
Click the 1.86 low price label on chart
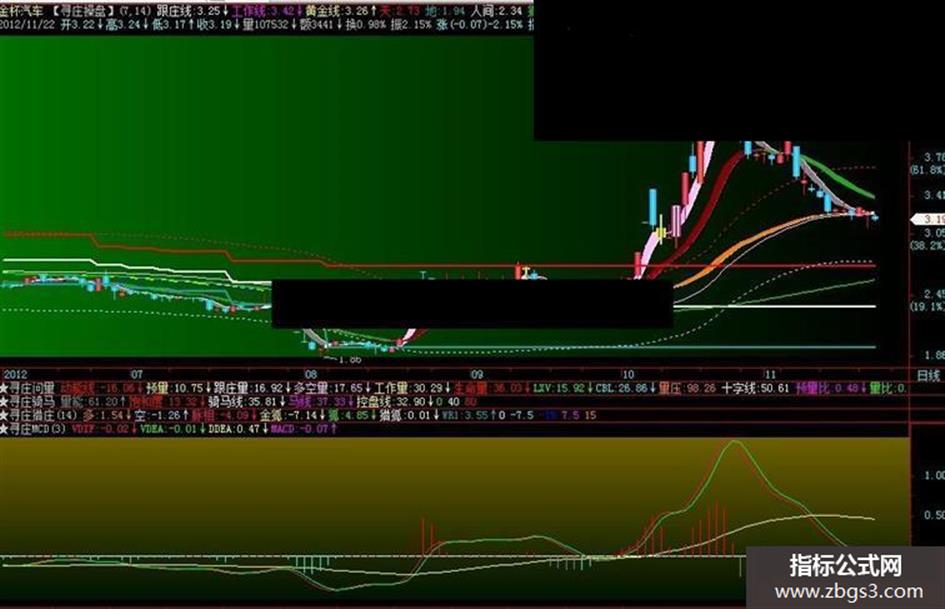(x=350, y=359)
